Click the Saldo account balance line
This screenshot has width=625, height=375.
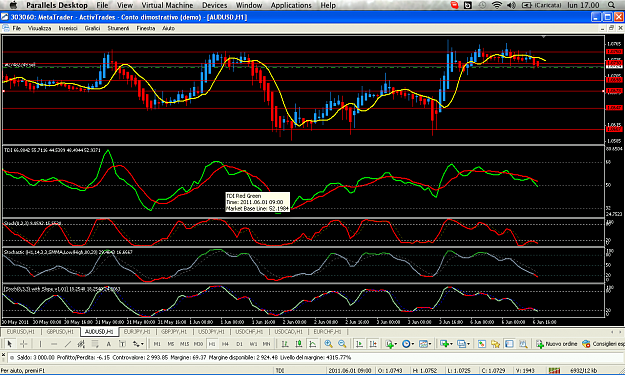tap(183, 357)
